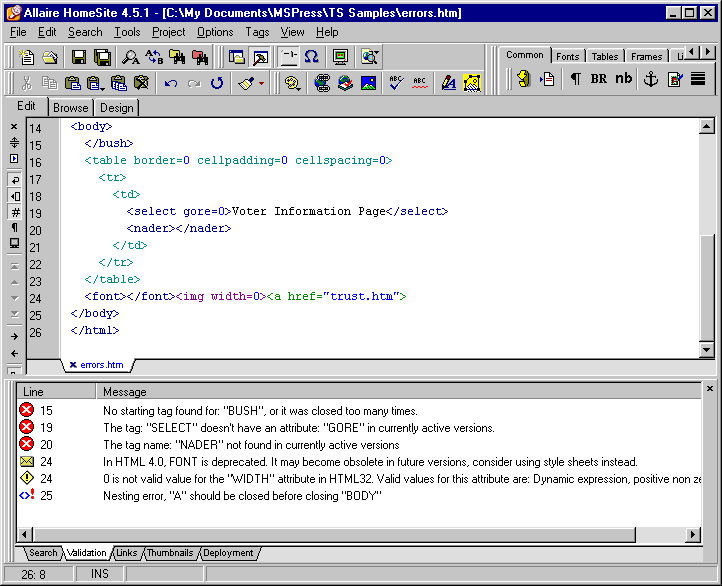
Task: Click the red folder binoculars Extended Replace icon
Action: [x=200, y=57]
